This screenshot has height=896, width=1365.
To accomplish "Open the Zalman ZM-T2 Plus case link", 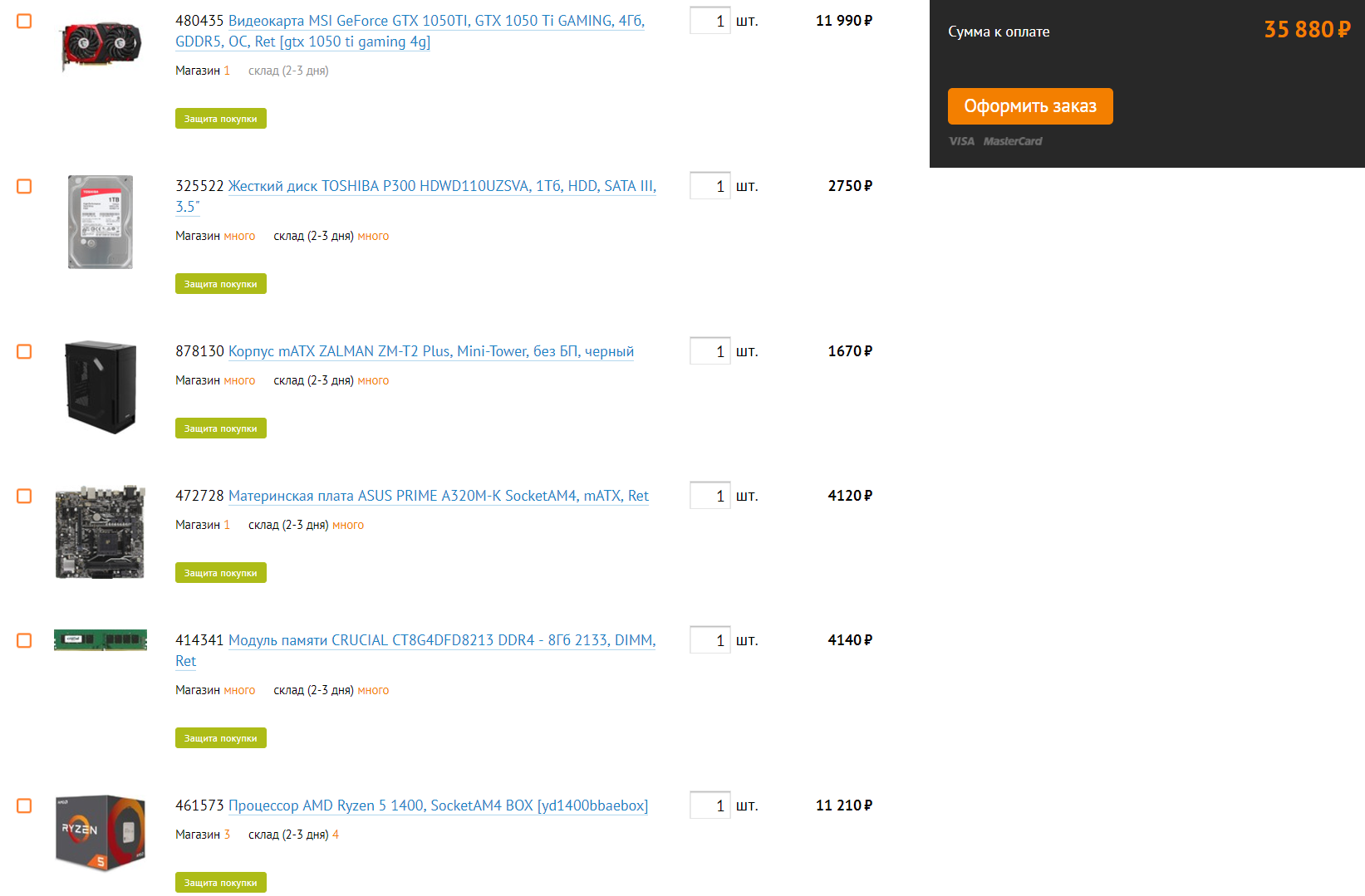I will point(431,351).
